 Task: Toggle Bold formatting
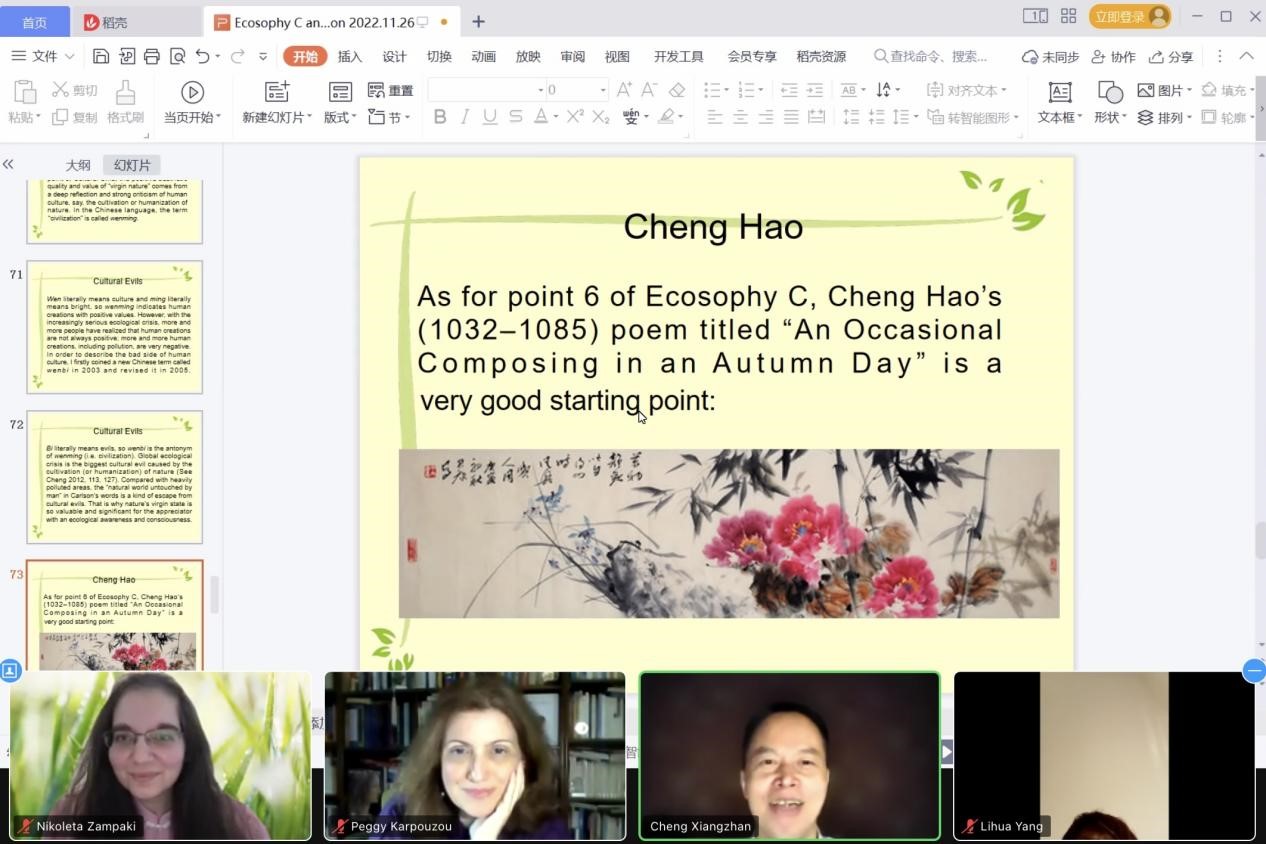pos(439,117)
